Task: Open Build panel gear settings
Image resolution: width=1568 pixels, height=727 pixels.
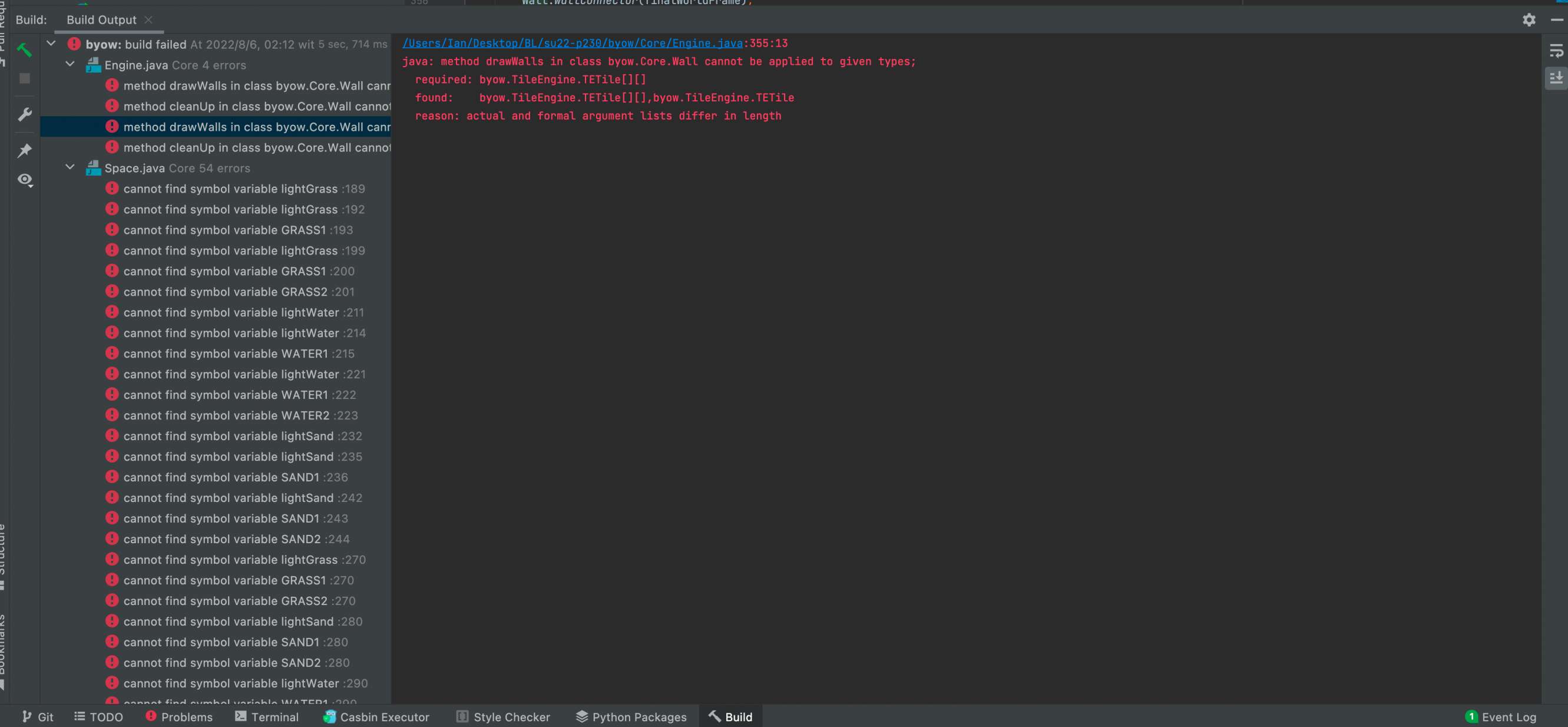Action: coord(1529,20)
